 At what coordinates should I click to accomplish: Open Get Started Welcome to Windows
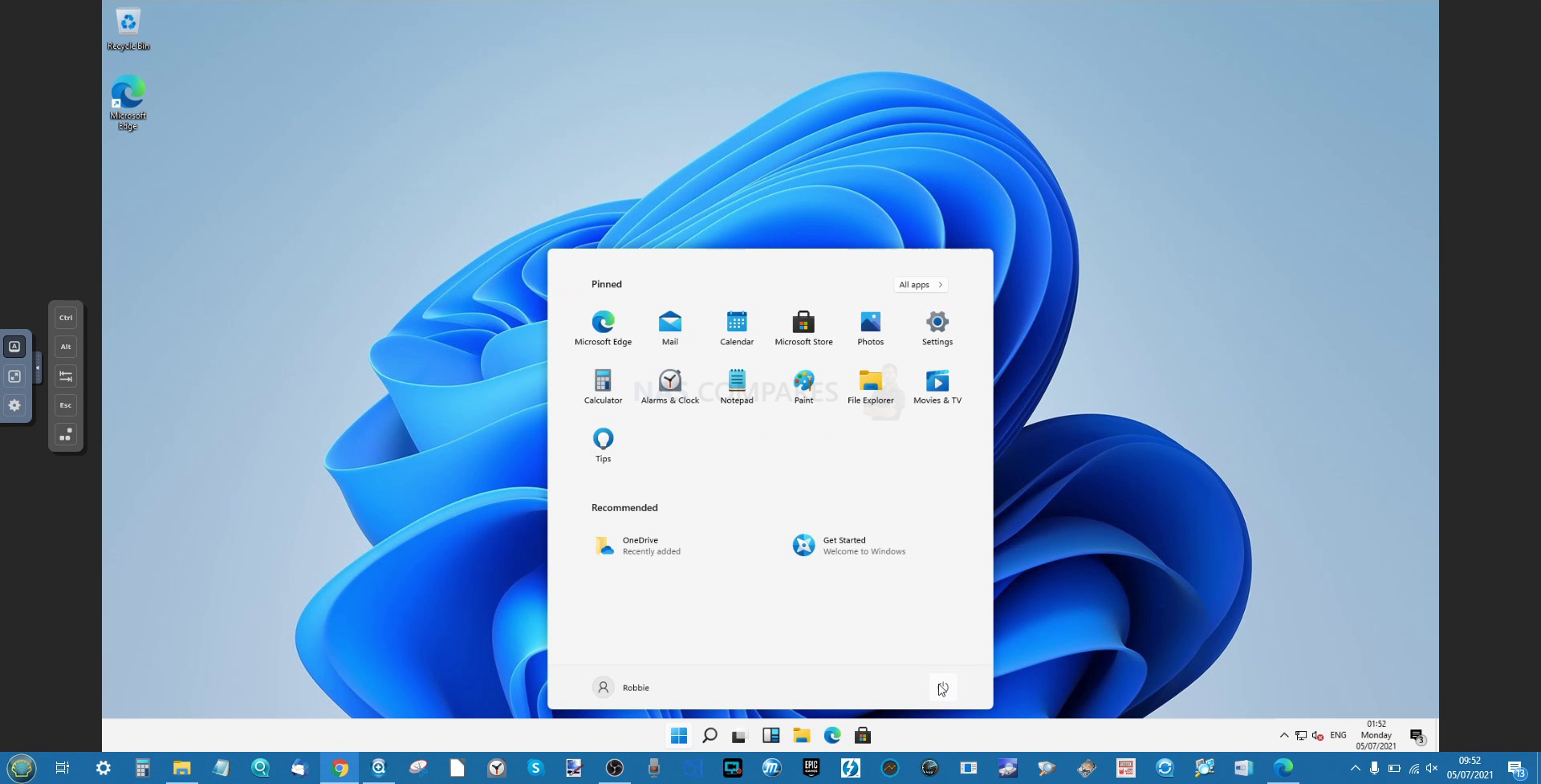849,546
